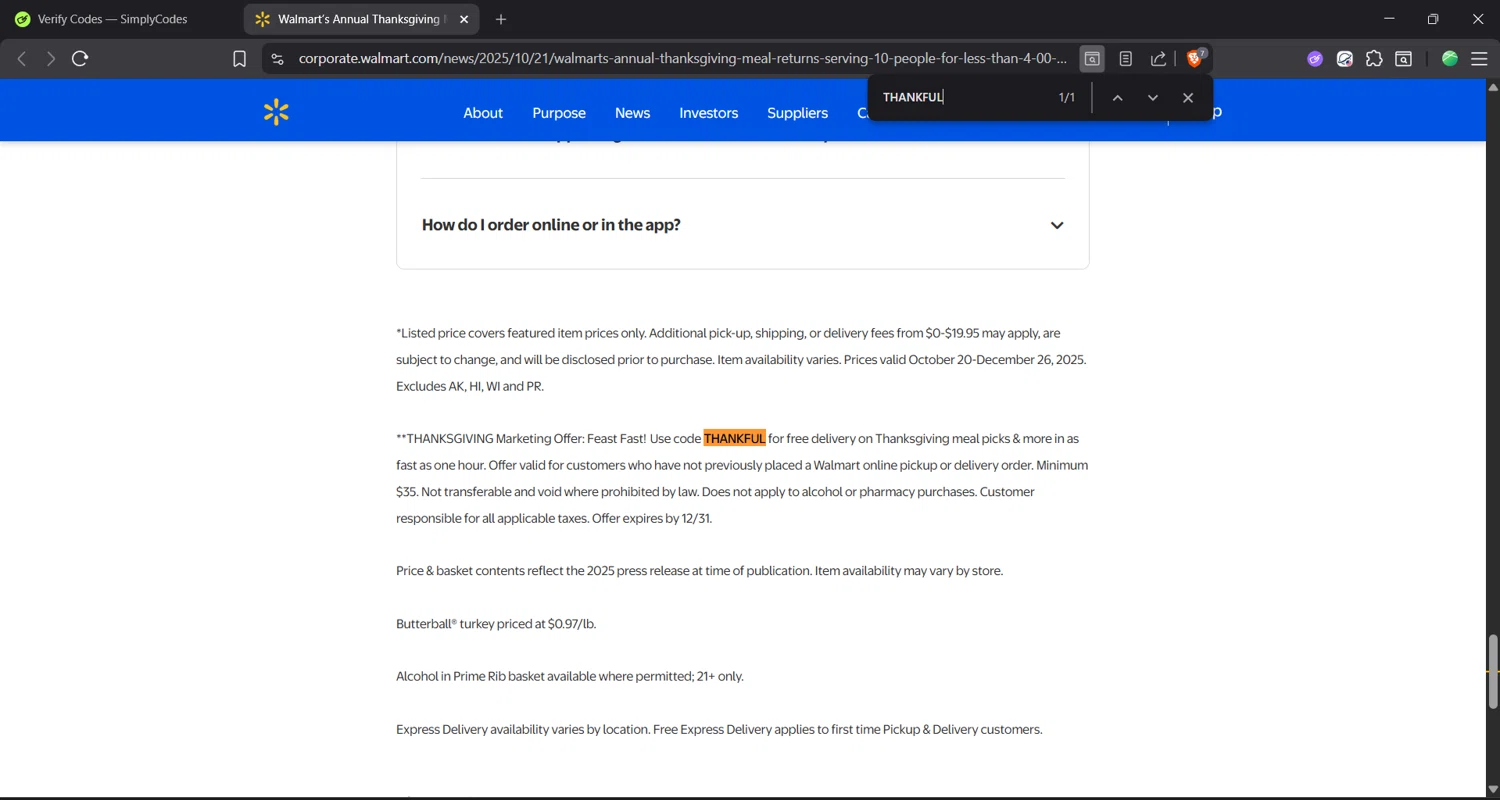Viewport: 1500px width, 800px height.
Task: Go to previous find match
Action: (1118, 98)
